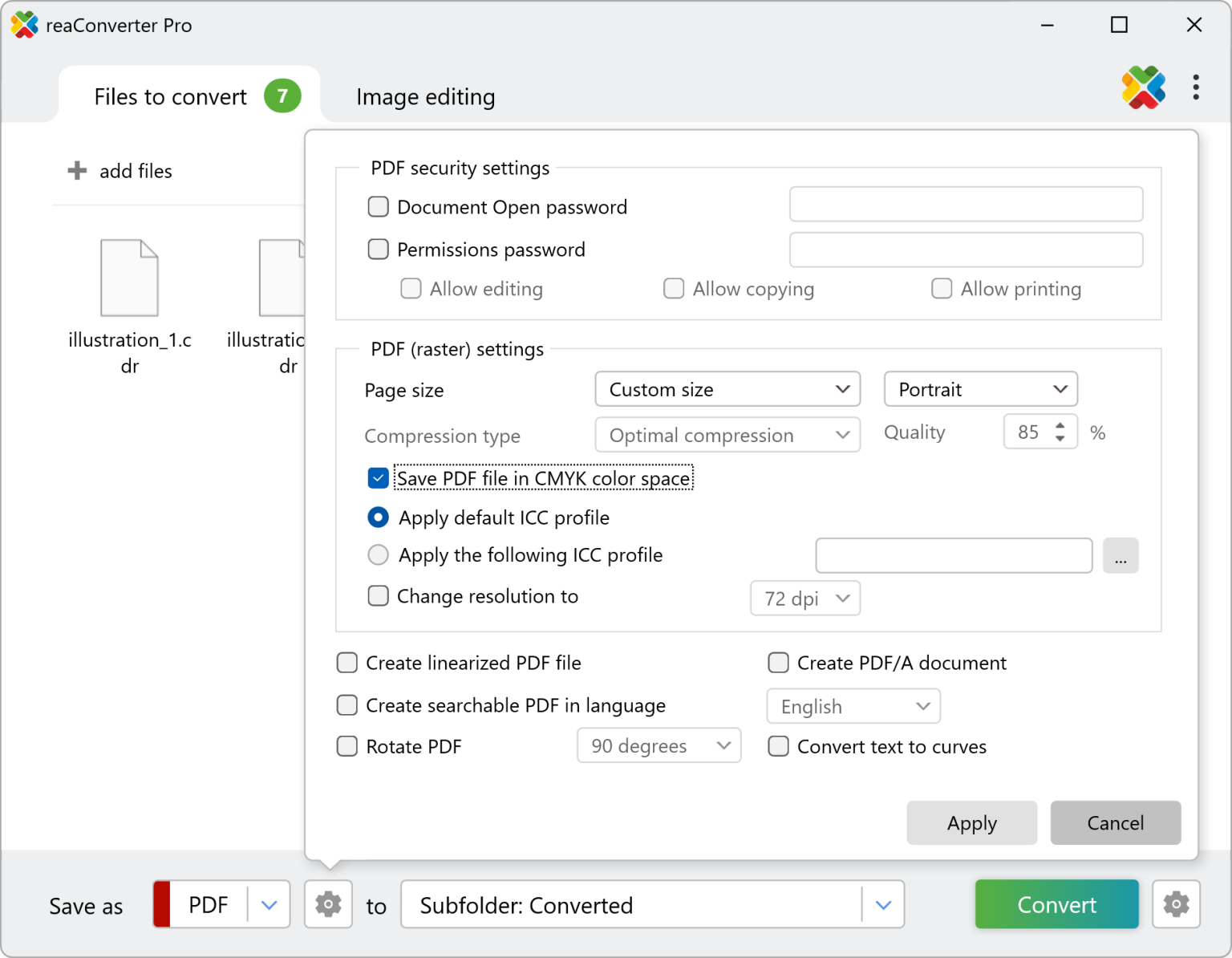Enable the Document Open password checkbox
The height and width of the screenshot is (958, 1232).
[x=378, y=206]
